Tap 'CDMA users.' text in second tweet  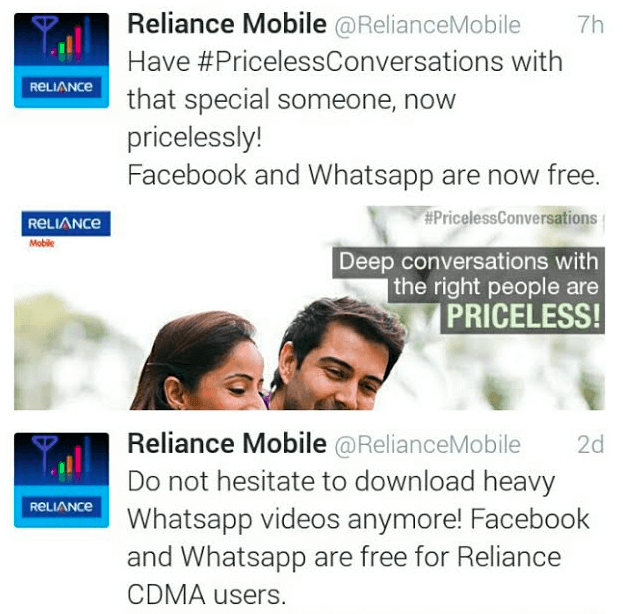point(207,595)
